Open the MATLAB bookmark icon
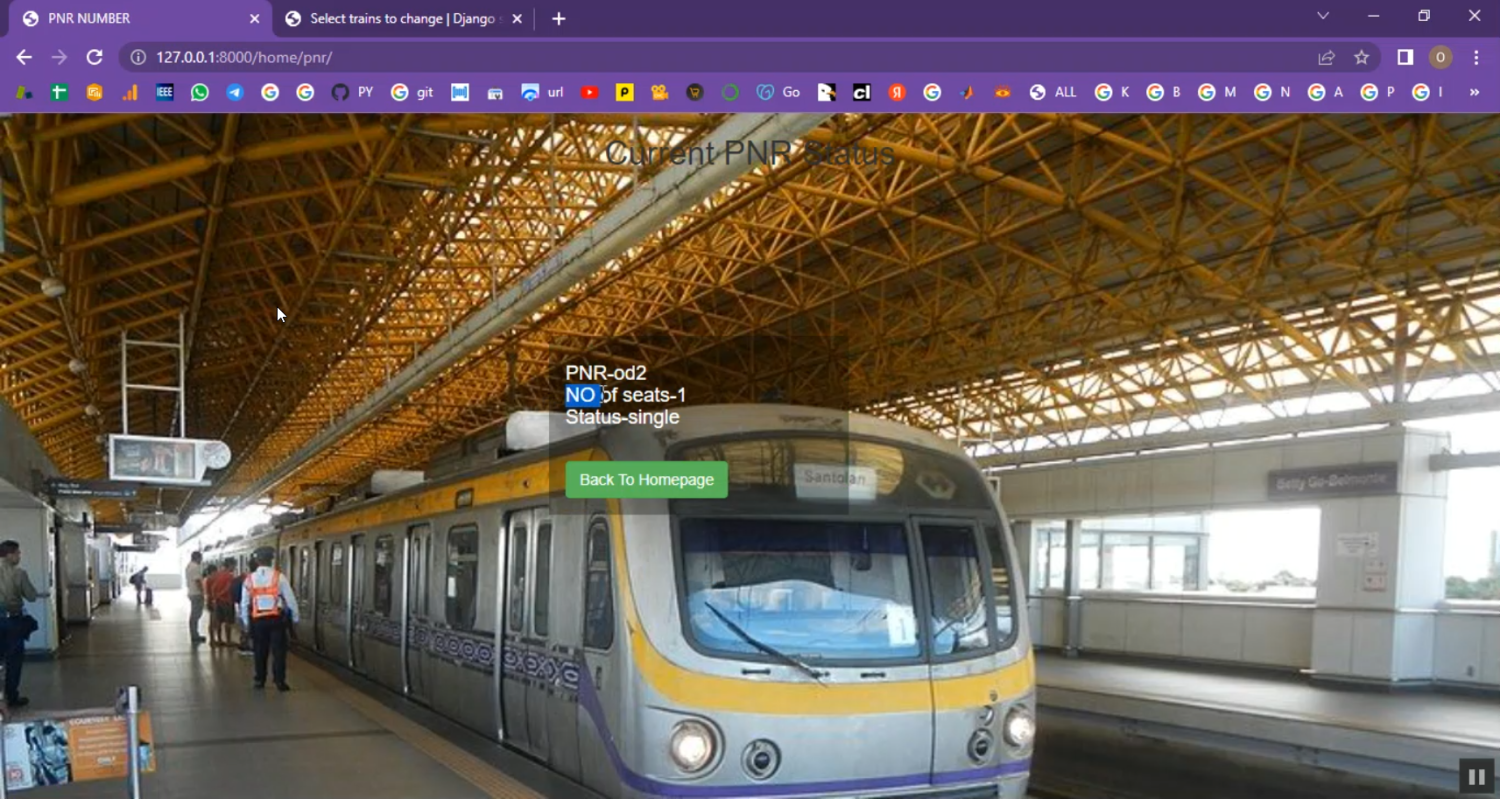The image size is (1500, 799). click(967, 92)
